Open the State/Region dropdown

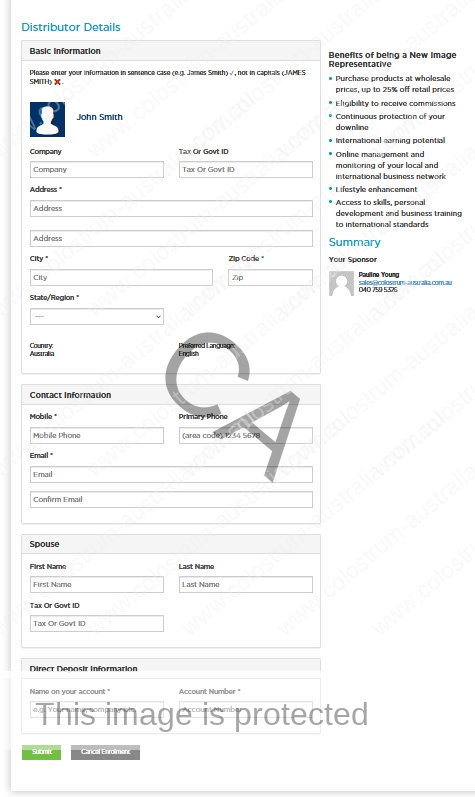[x=97, y=316]
